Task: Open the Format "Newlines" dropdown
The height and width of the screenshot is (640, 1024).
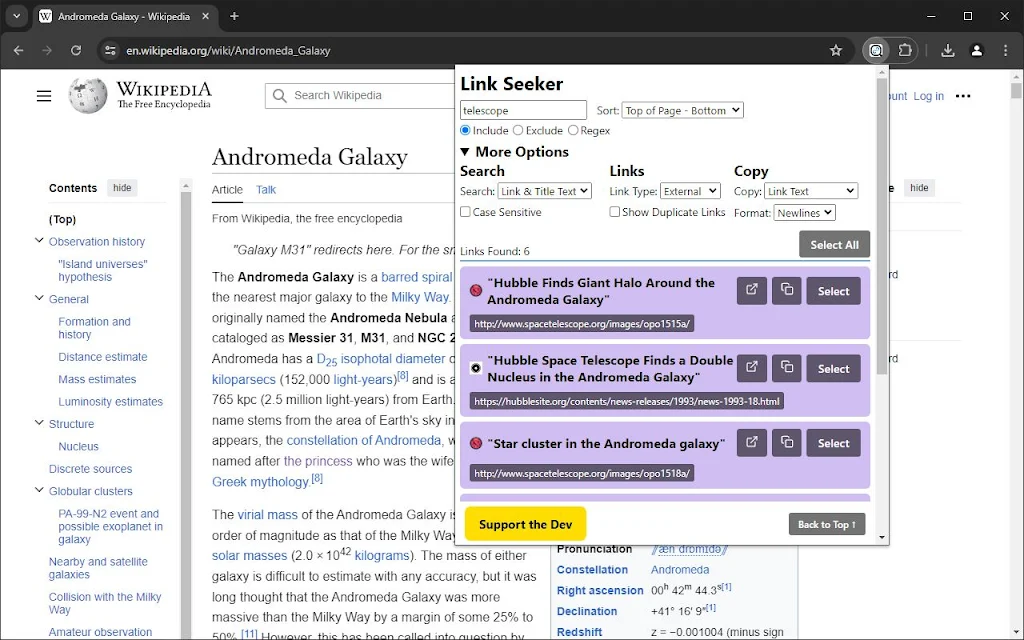Action: (x=805, y=212)
